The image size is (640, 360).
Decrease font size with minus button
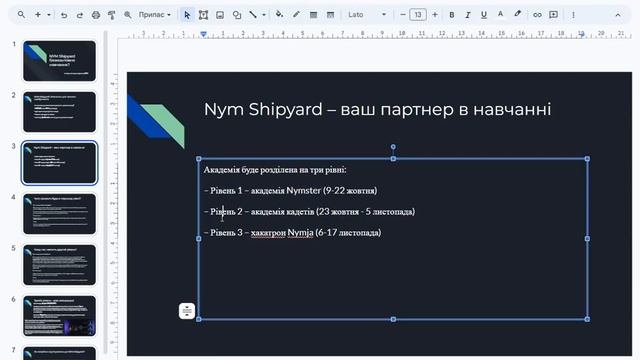403,15
